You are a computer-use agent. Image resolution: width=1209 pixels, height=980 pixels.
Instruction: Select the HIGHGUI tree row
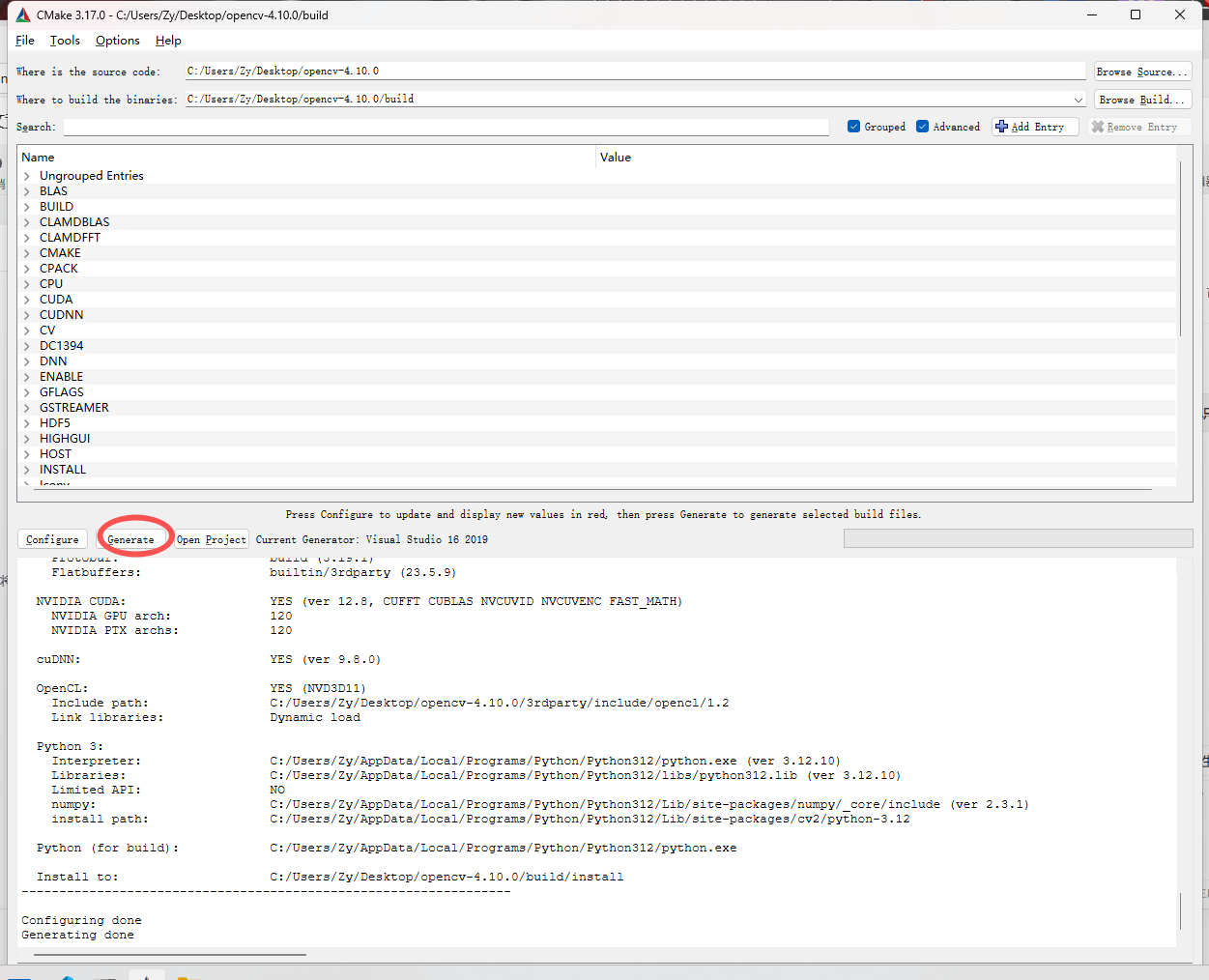[x=597, y=439]
